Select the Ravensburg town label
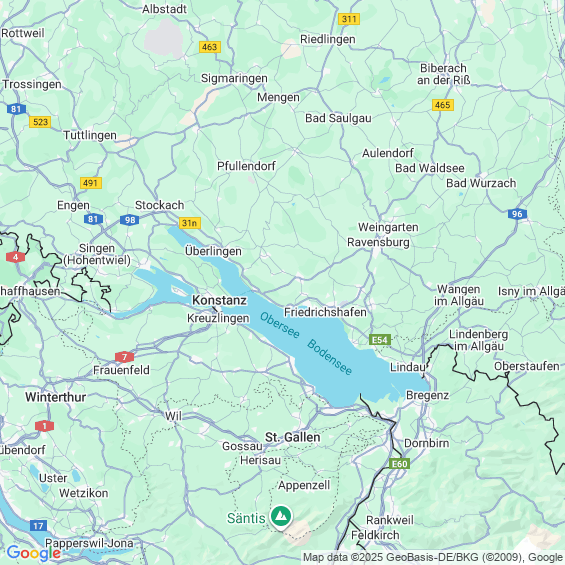The height and width of the screenshot is (565, 565). click(378, 243)
